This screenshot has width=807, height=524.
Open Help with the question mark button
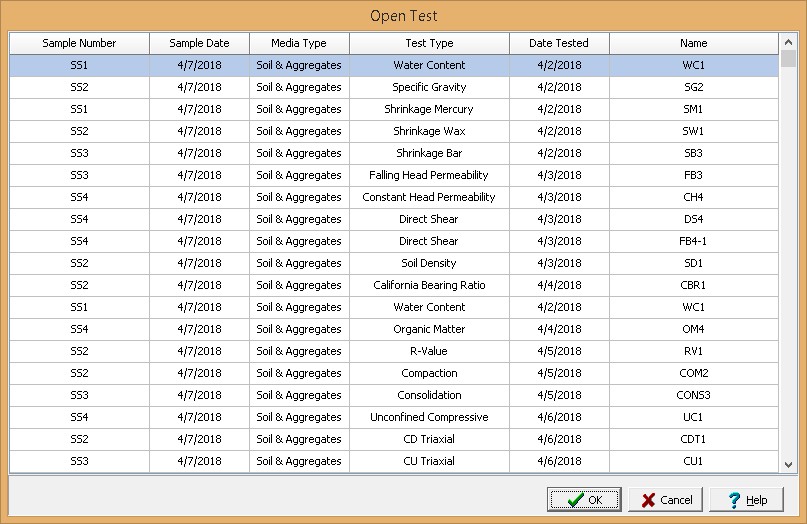point(747,500)
